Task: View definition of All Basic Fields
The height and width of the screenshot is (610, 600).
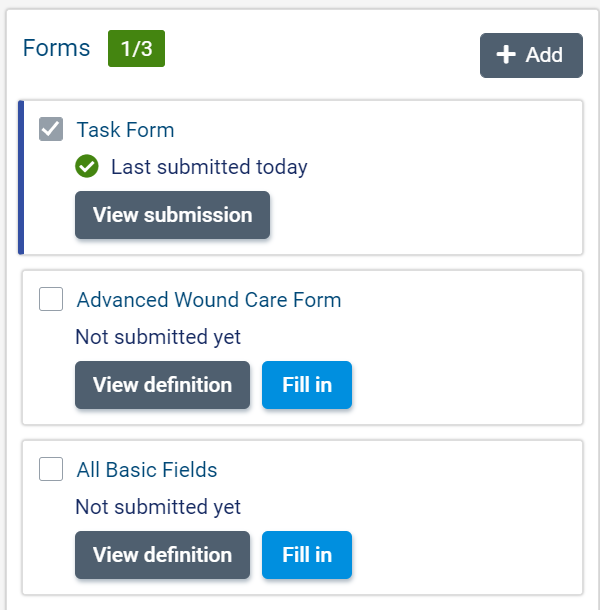Action: [x=162, y=555]
